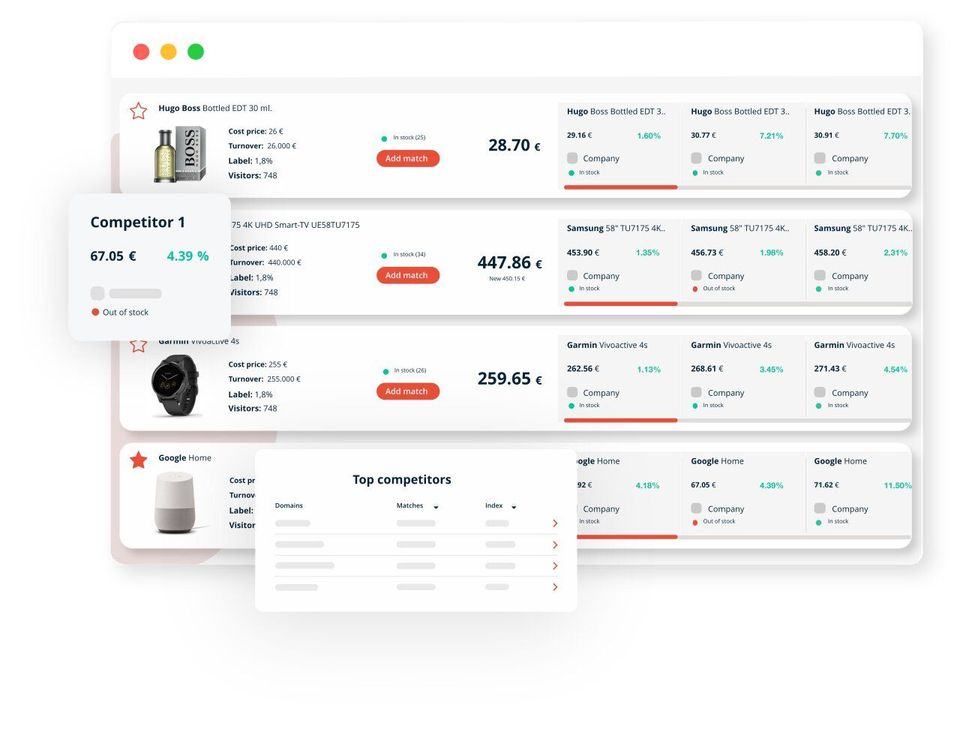This screenshot has height=740, width=960.
Task: Expand fourth row chevron in Top competitors
Action: [555, 587]
